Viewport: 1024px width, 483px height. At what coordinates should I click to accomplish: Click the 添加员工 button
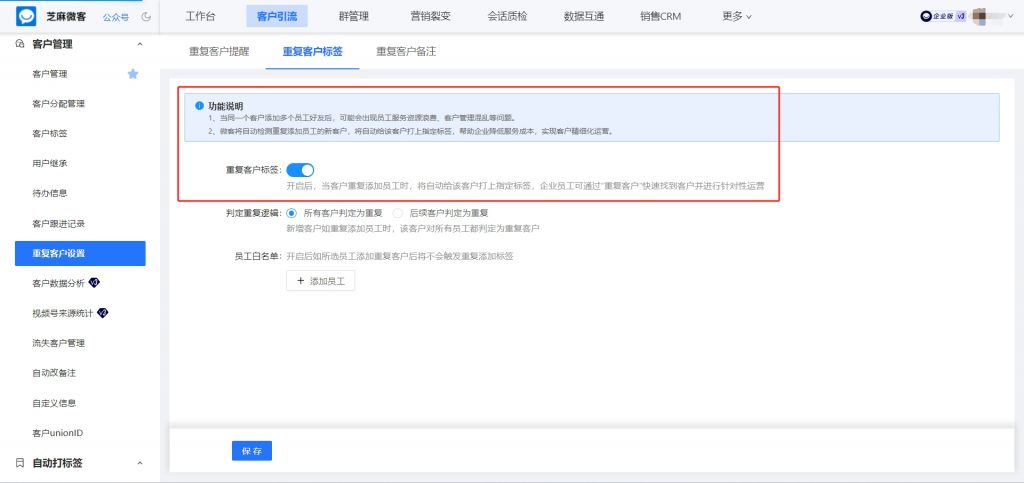click(x=321, y=282)
